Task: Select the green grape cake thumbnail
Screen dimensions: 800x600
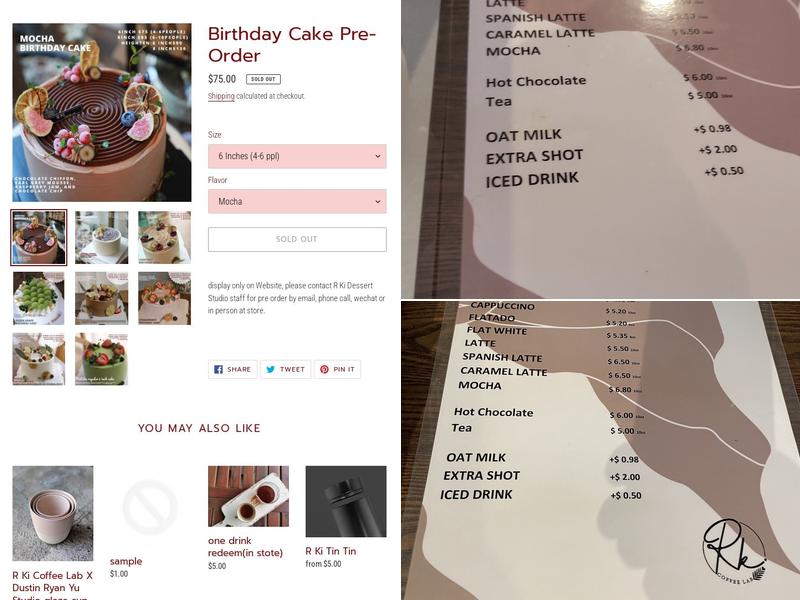Action: click(39, 298)
